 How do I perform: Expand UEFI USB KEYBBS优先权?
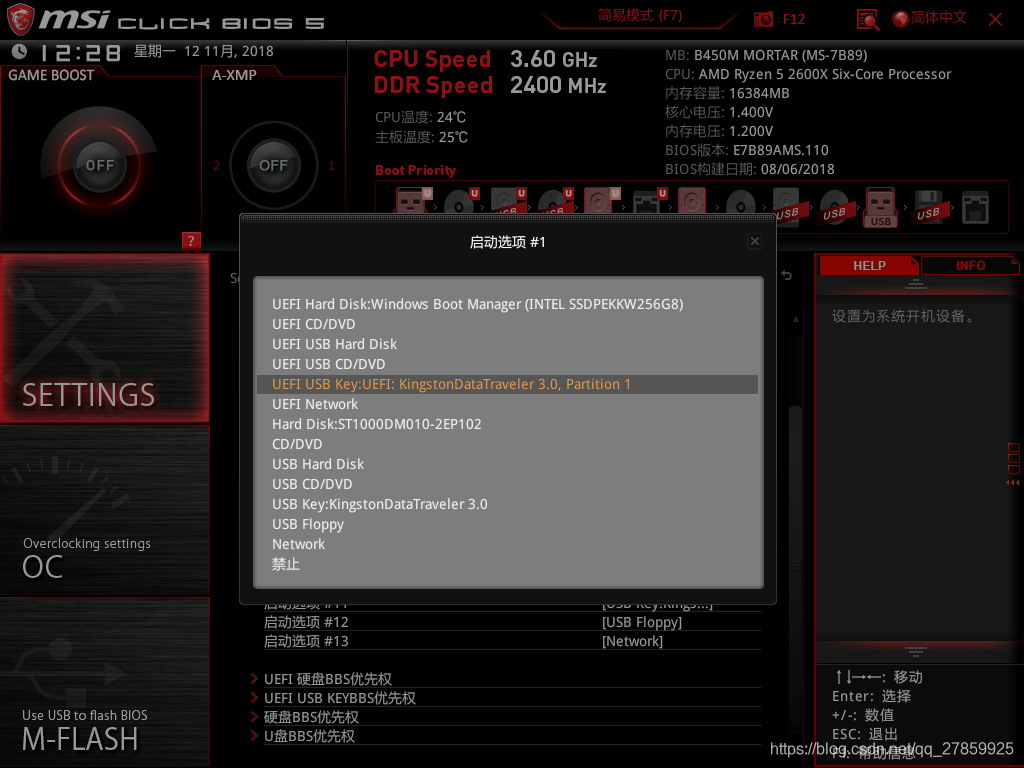[x=505, y=698]
